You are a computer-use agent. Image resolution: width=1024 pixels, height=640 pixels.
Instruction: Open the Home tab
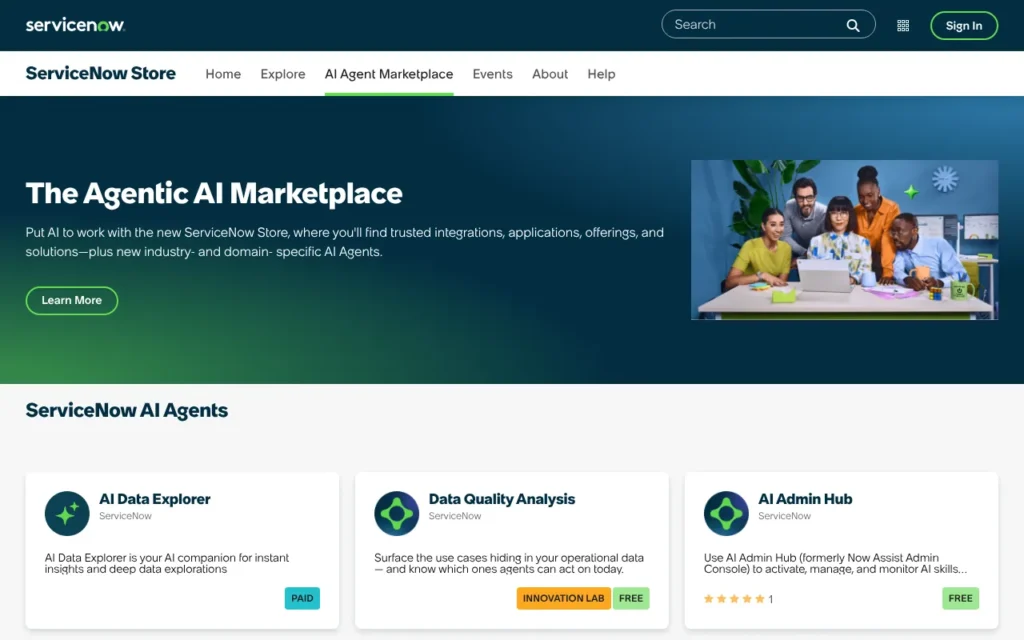pyautogui.click(x=223, y=74)
